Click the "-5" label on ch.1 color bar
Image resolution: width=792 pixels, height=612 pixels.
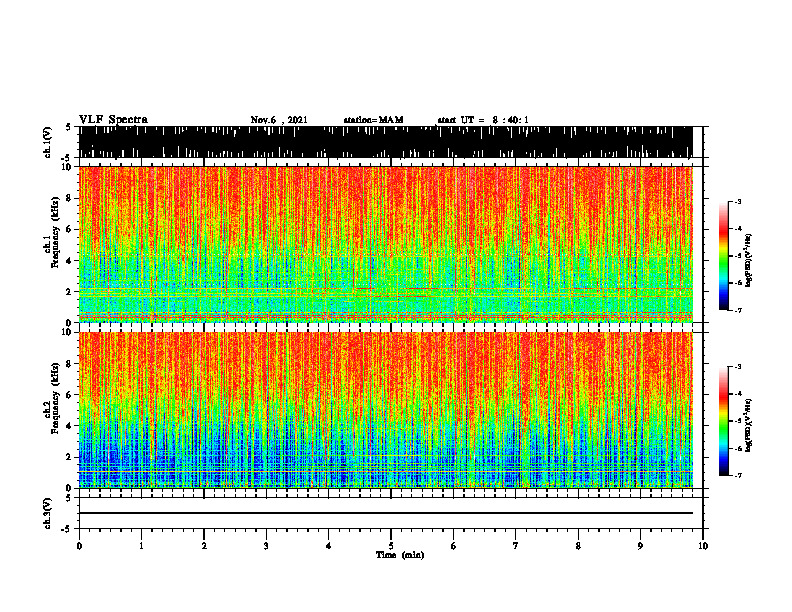coord(738,256)
